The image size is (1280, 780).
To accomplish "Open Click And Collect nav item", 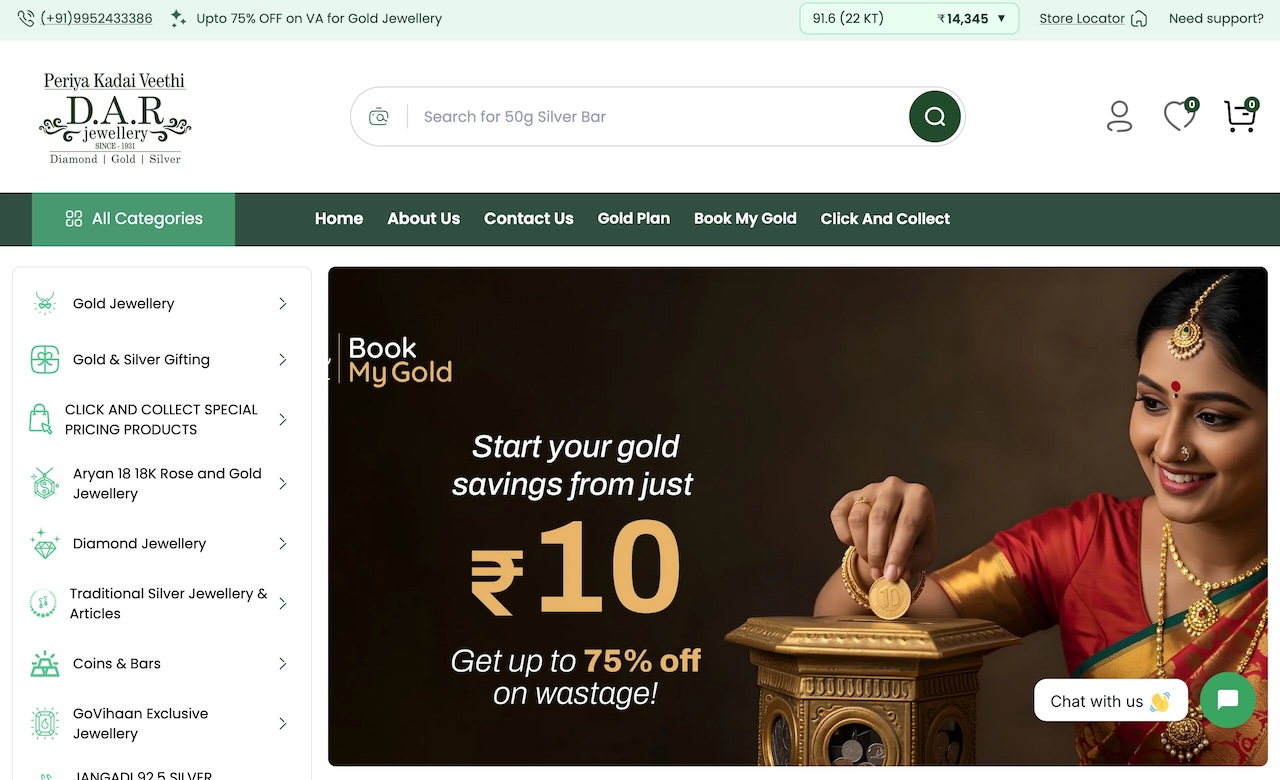I will [885, 219].
